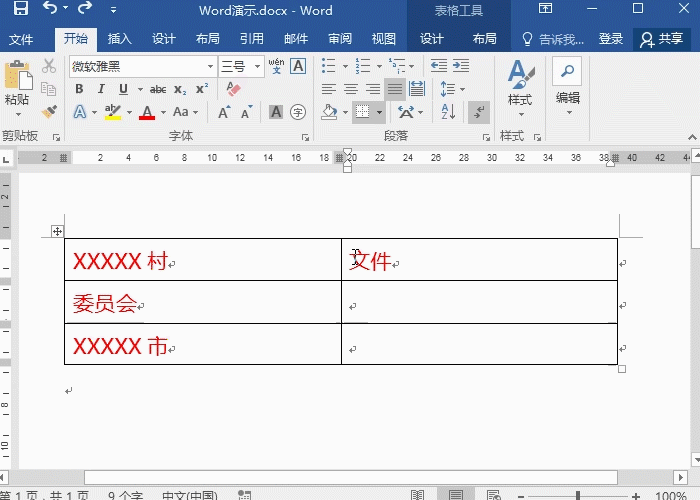
Task: Toggle strikethrough formatting
Action: coord(158,89)
